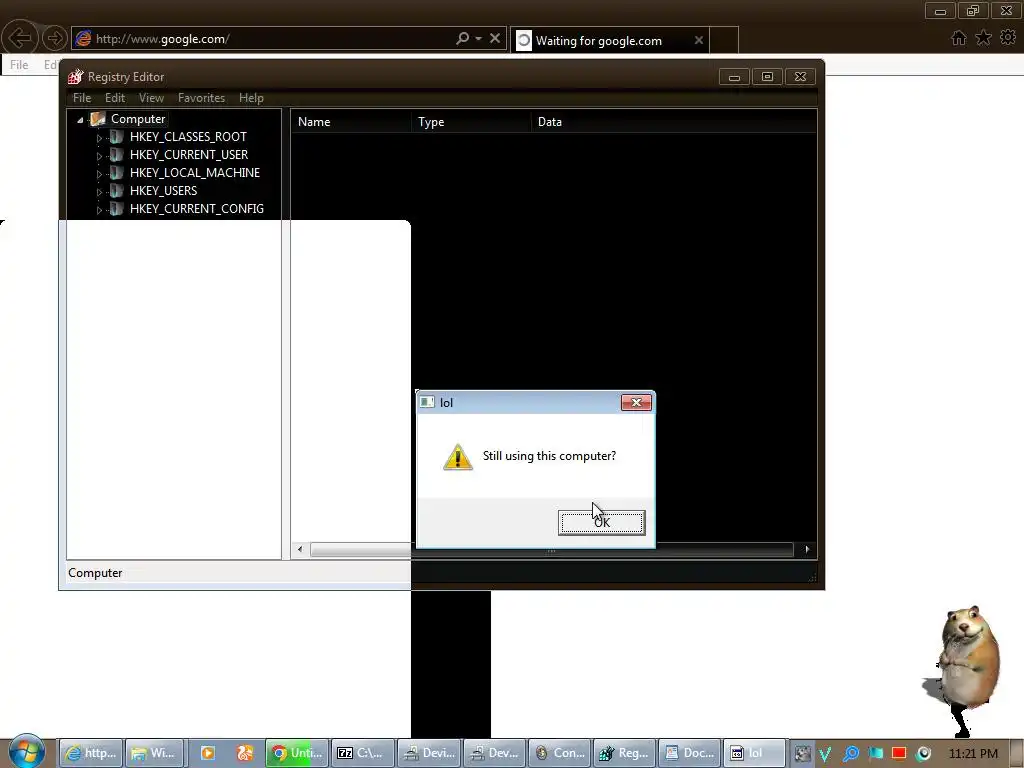This screenshot has height=768, width=1024.
Task: Click the horizontal scrollbar right arrow
Action: [807, 549]
